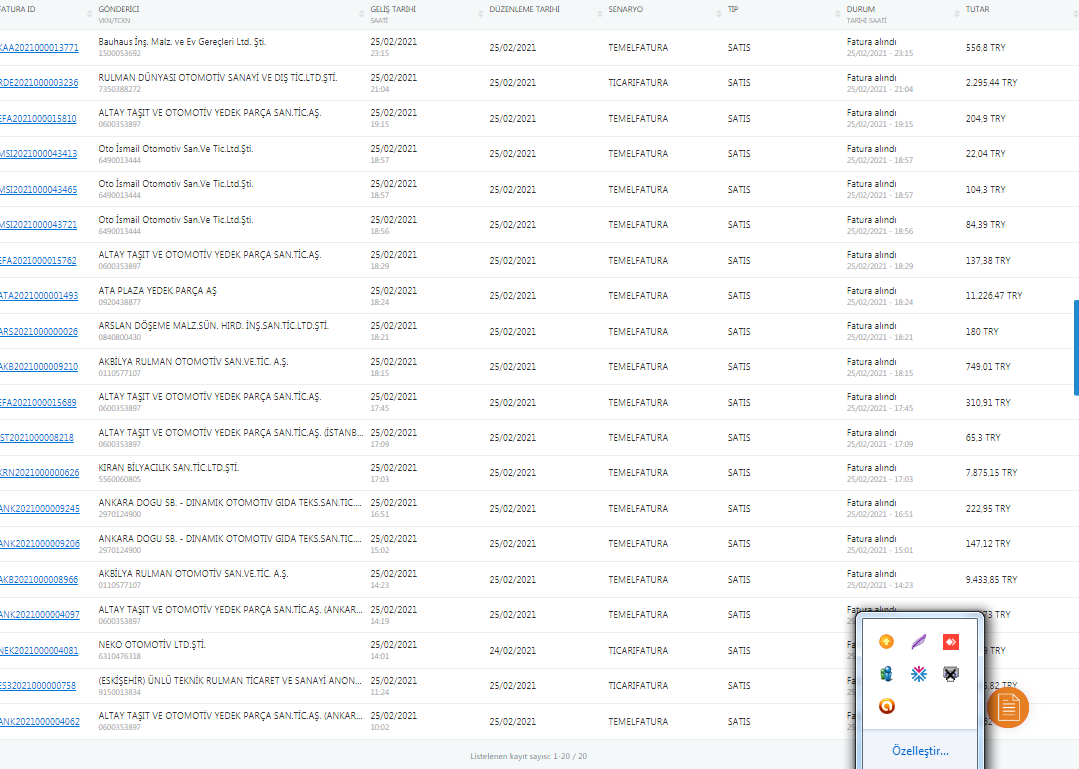Click the orange up-arrow tray icon
This screenshot has width=1079, height=769.
click(886, 641)
